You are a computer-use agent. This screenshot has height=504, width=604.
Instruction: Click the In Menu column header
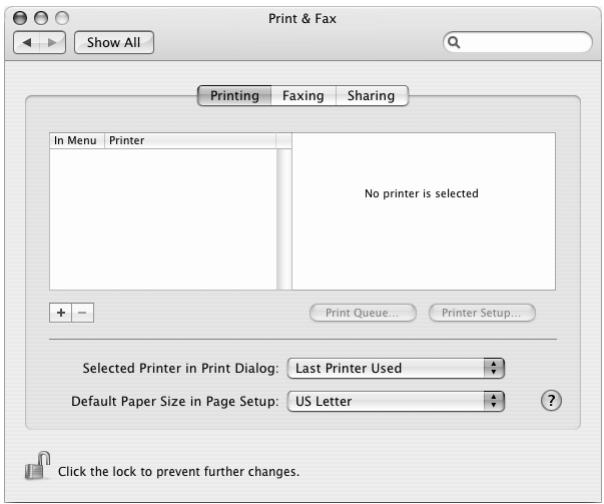coord(76,141)
